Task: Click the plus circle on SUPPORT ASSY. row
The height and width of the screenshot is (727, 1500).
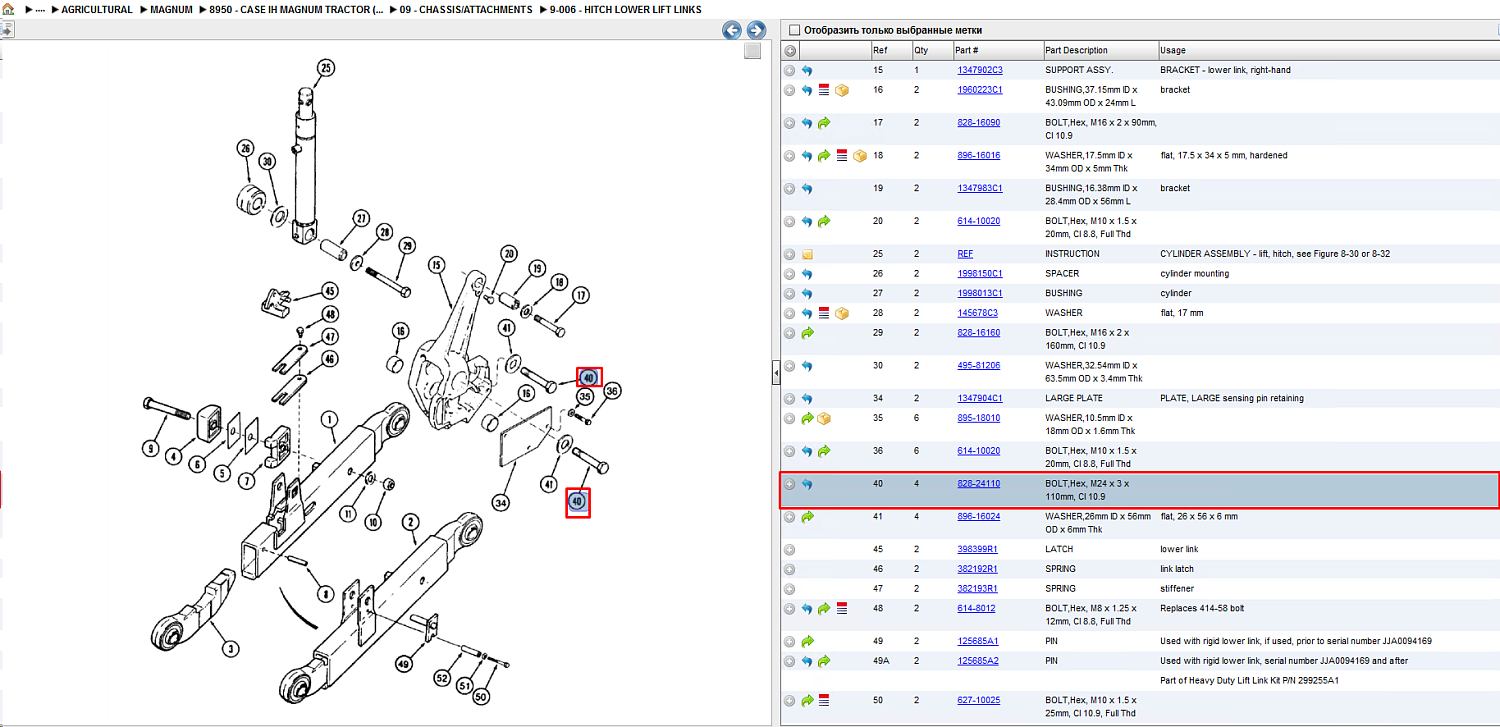Action: (x=790, y=71)
